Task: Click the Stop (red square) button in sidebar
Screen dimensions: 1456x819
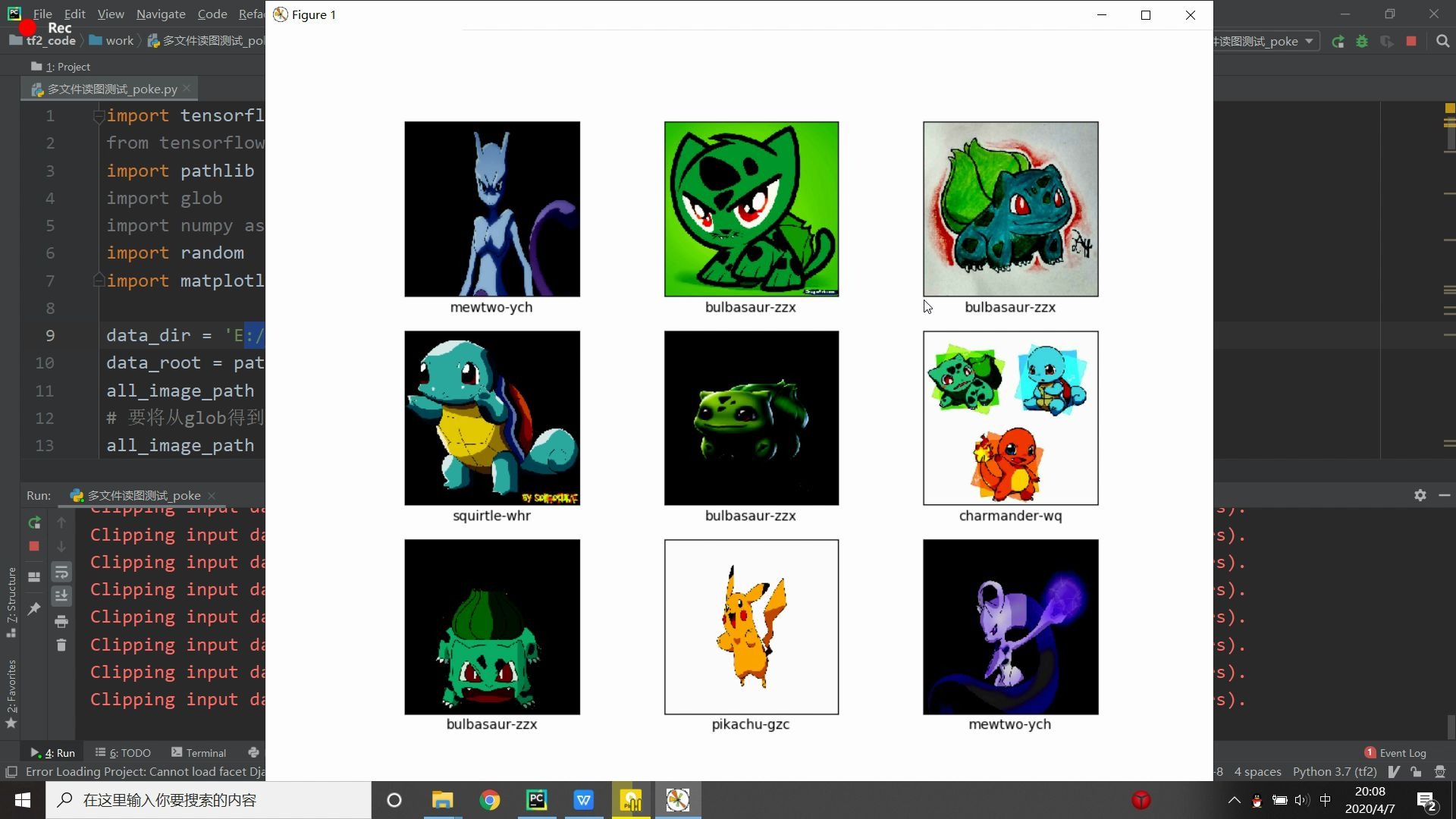Action: (x=34, y=547)
